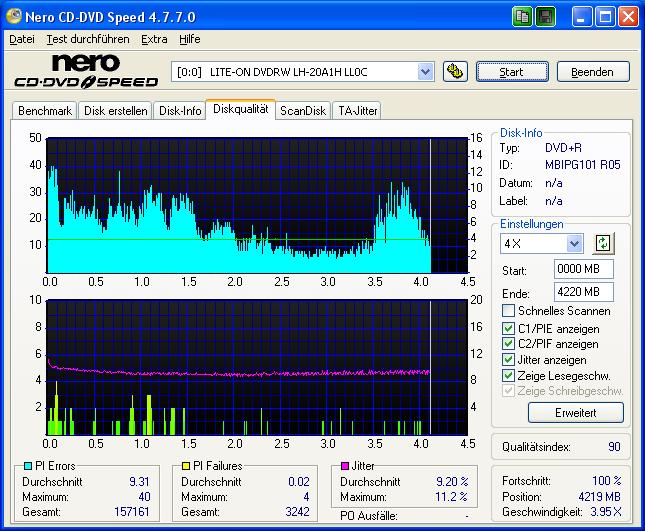Click Jitter Maximum value 11.2 %
Image resolution: width=645 pixels, height=531 pixels.
click(x=452, y=497)
